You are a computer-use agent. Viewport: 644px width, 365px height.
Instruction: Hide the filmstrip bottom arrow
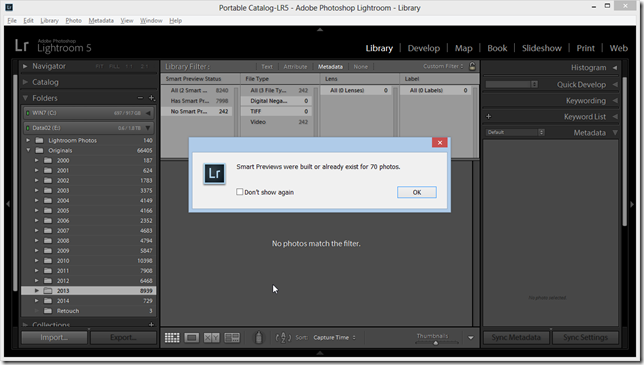click(320, 353)
